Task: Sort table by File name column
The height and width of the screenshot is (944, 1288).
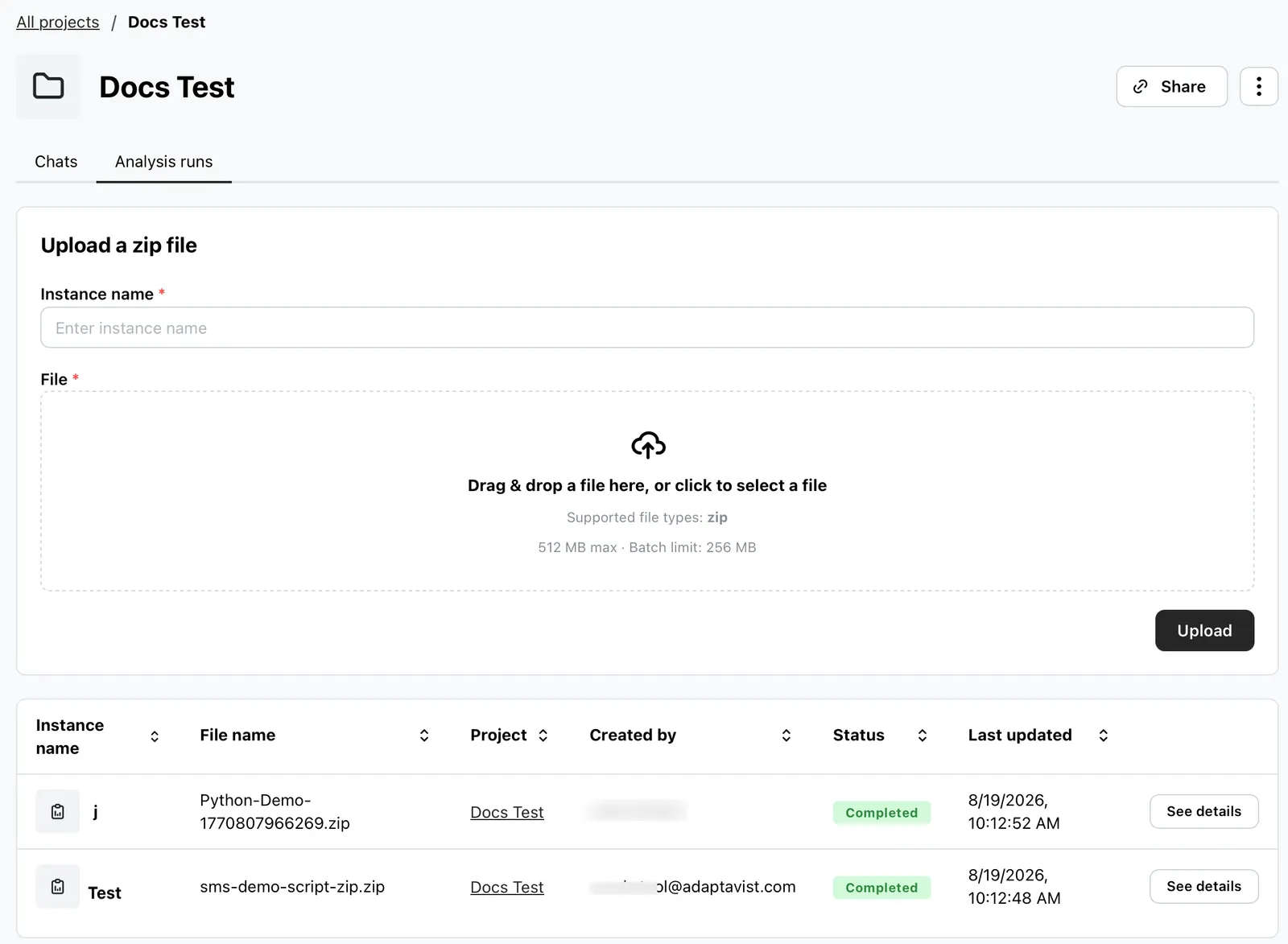Action: tap(424, 735)
